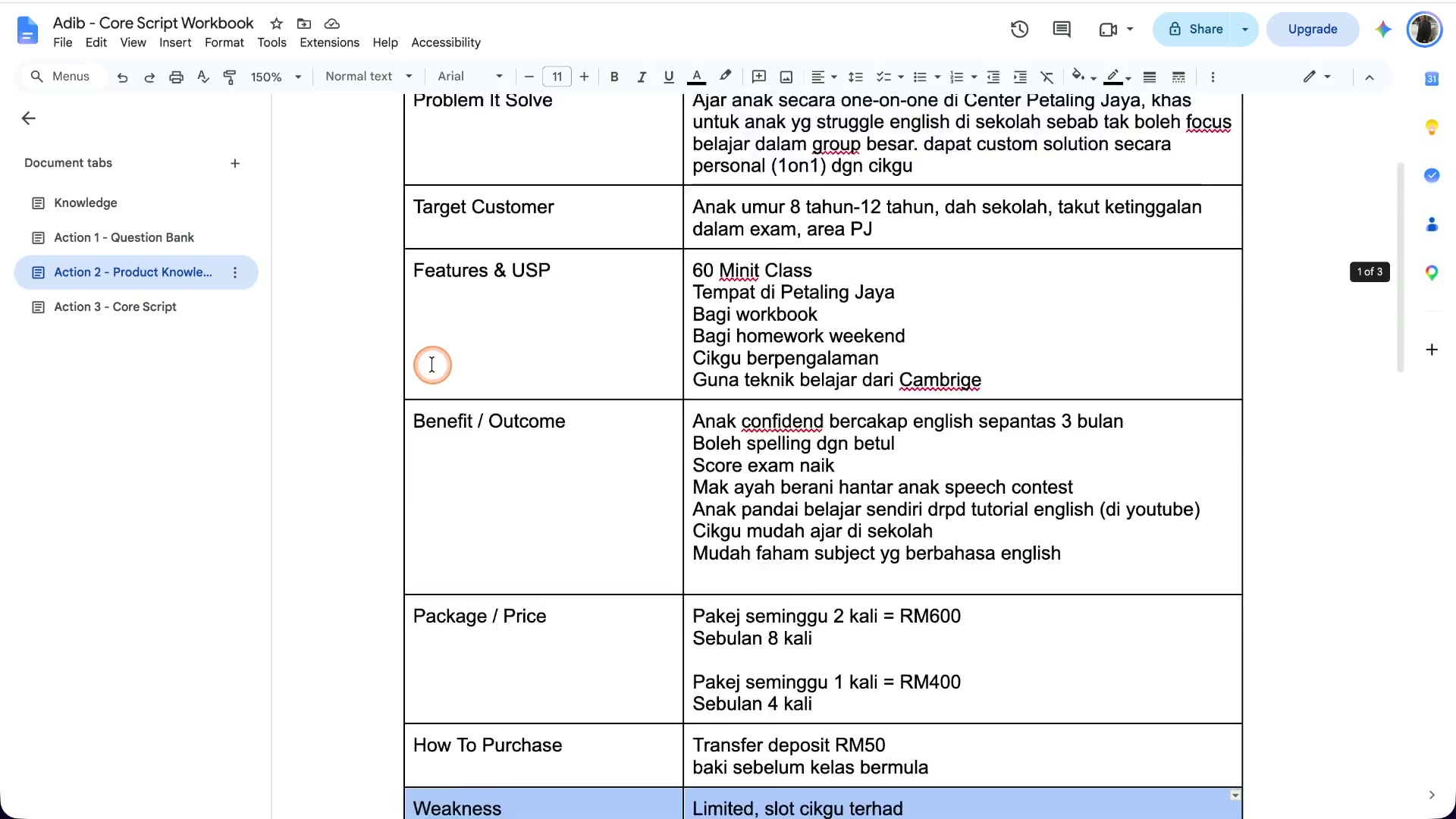
Task: Print the document using printer icon
Action: click(x=177, y=77)
